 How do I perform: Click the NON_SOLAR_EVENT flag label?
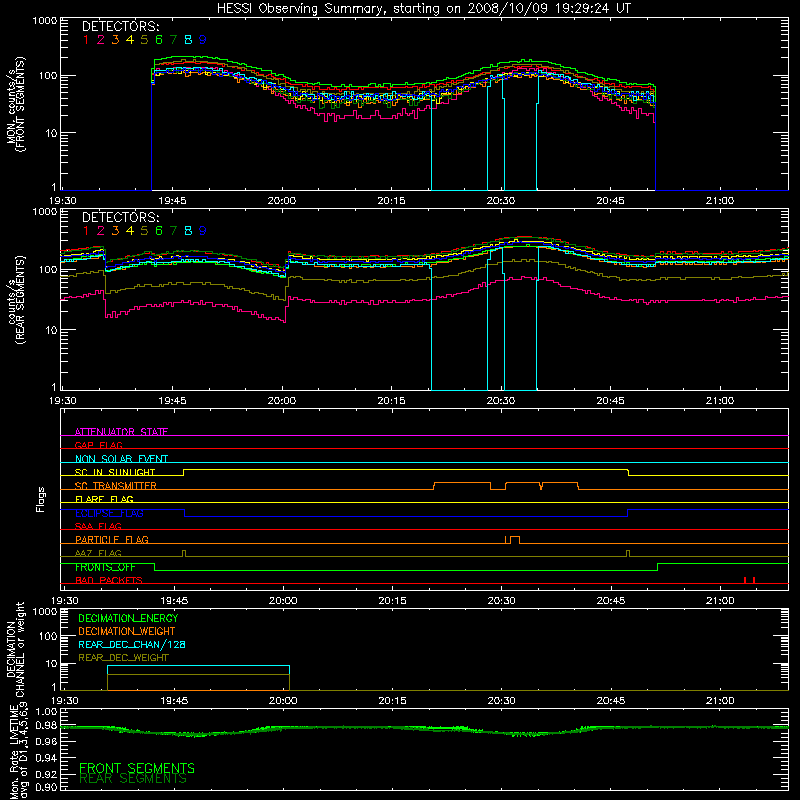tap(121, 459)
